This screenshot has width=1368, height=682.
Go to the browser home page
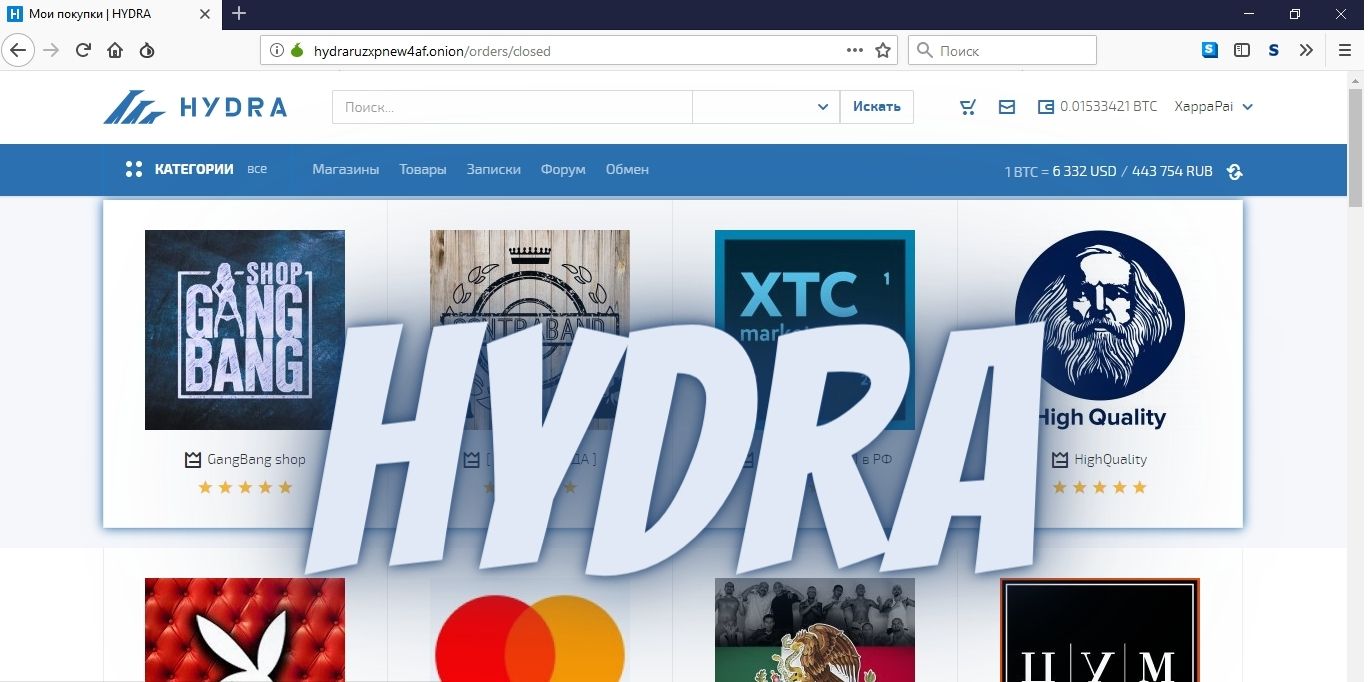pos(115,50)
